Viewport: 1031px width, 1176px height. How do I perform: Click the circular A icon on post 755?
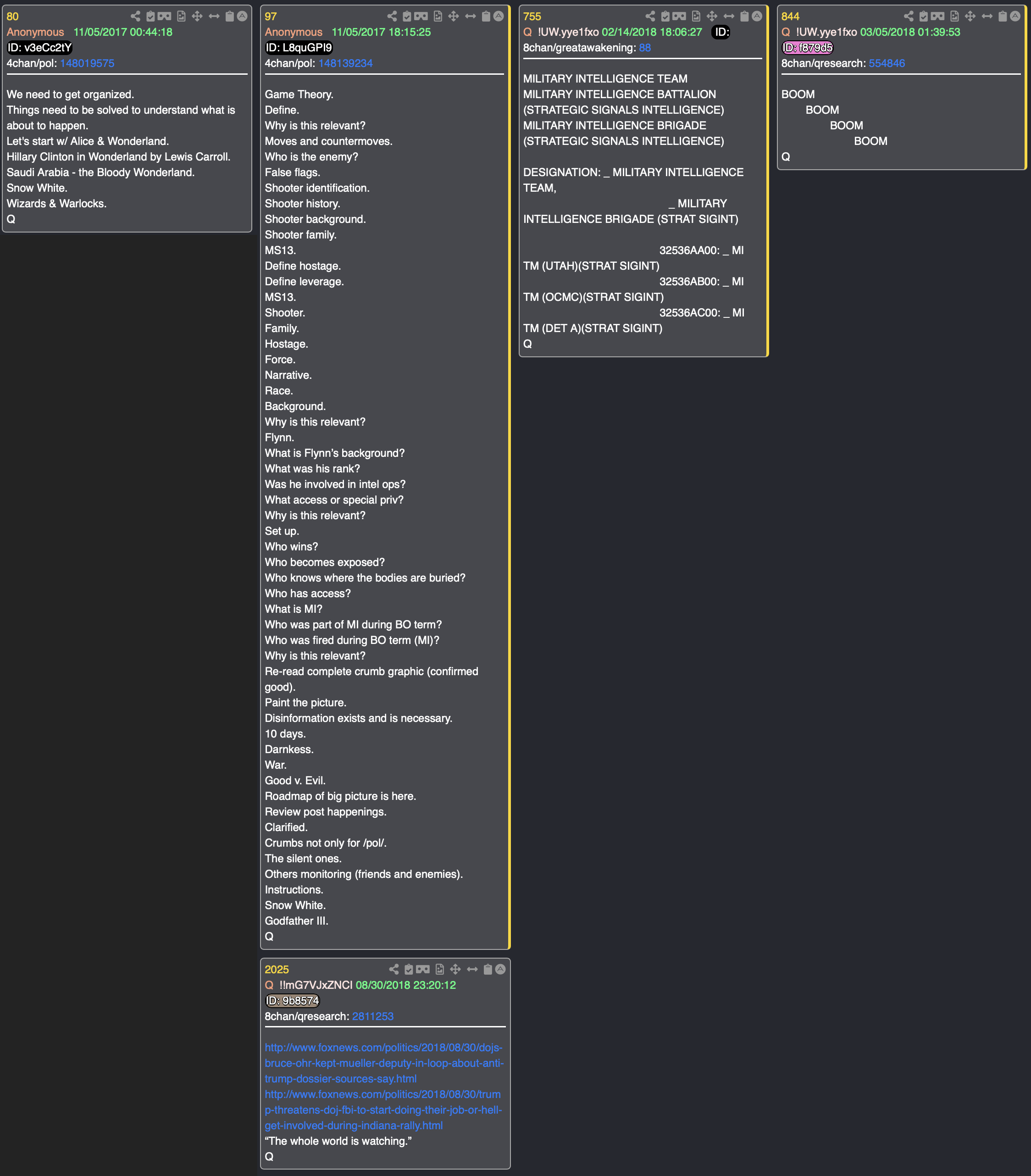757,16
